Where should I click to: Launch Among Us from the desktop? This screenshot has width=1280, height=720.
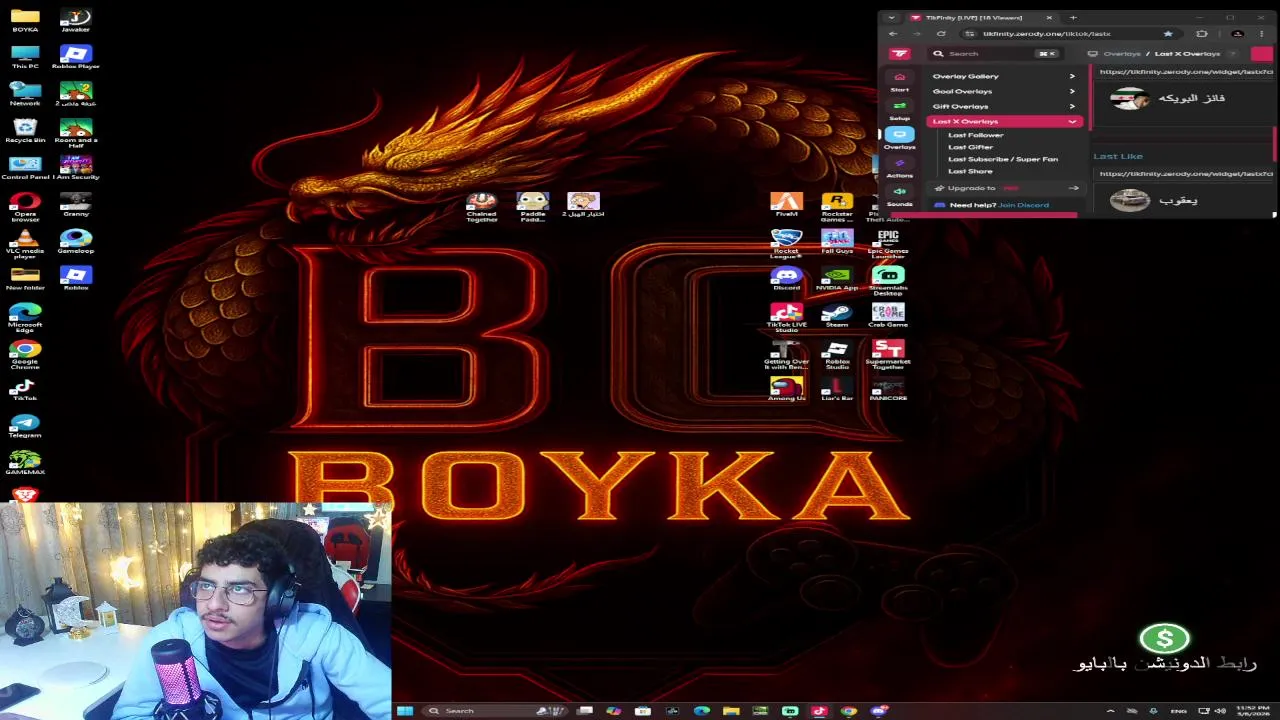786,390
